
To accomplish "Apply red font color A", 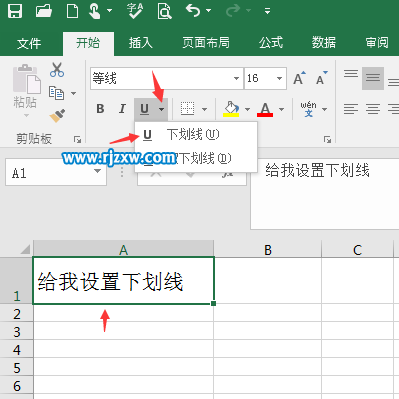I will (x=265, y=109).
